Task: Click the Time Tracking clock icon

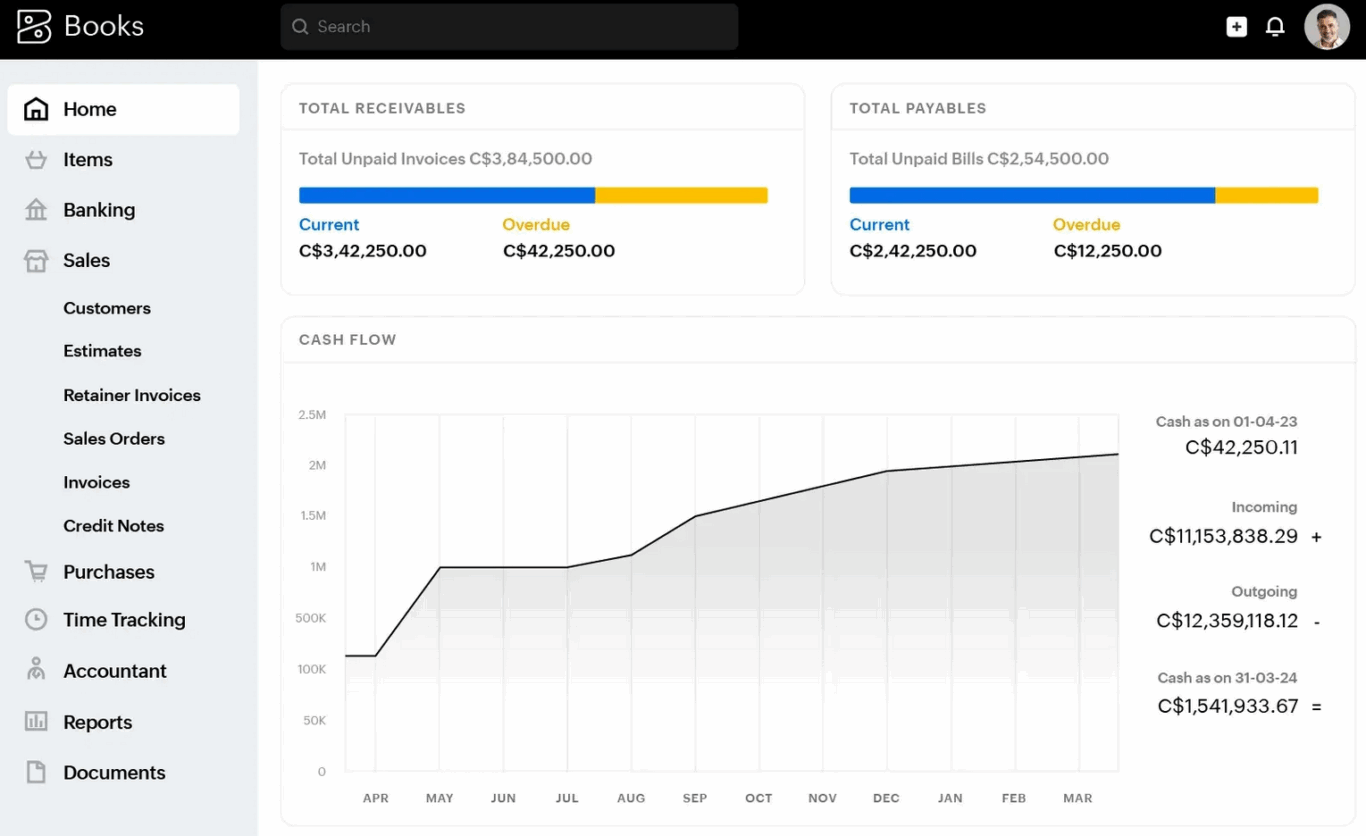Action: tap(34, 619)
